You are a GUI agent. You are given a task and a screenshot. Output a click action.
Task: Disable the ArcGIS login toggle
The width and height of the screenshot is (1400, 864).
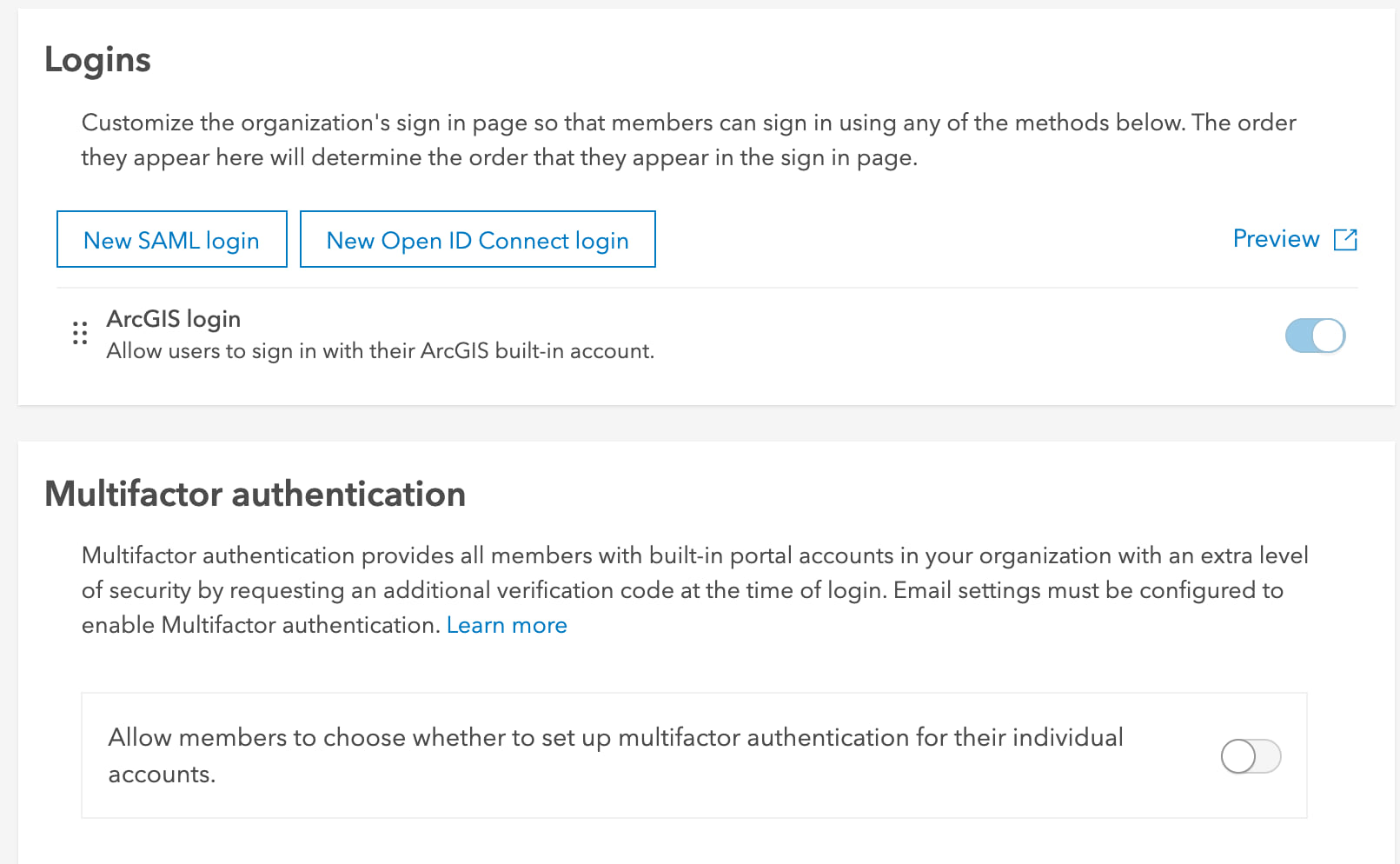point(1314,336)
